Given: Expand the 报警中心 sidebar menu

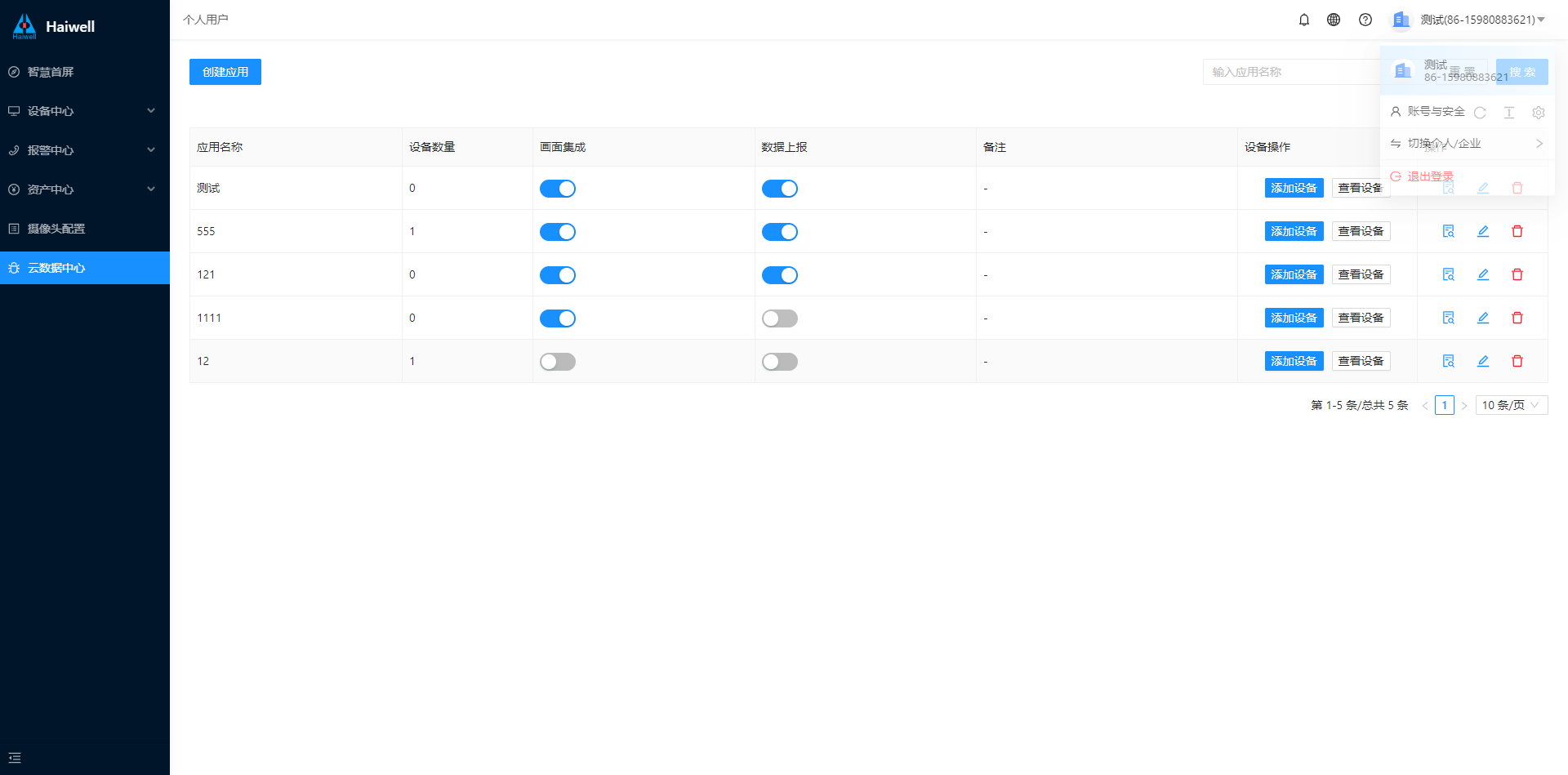Looking at the screenshot, I should [85, 150].
